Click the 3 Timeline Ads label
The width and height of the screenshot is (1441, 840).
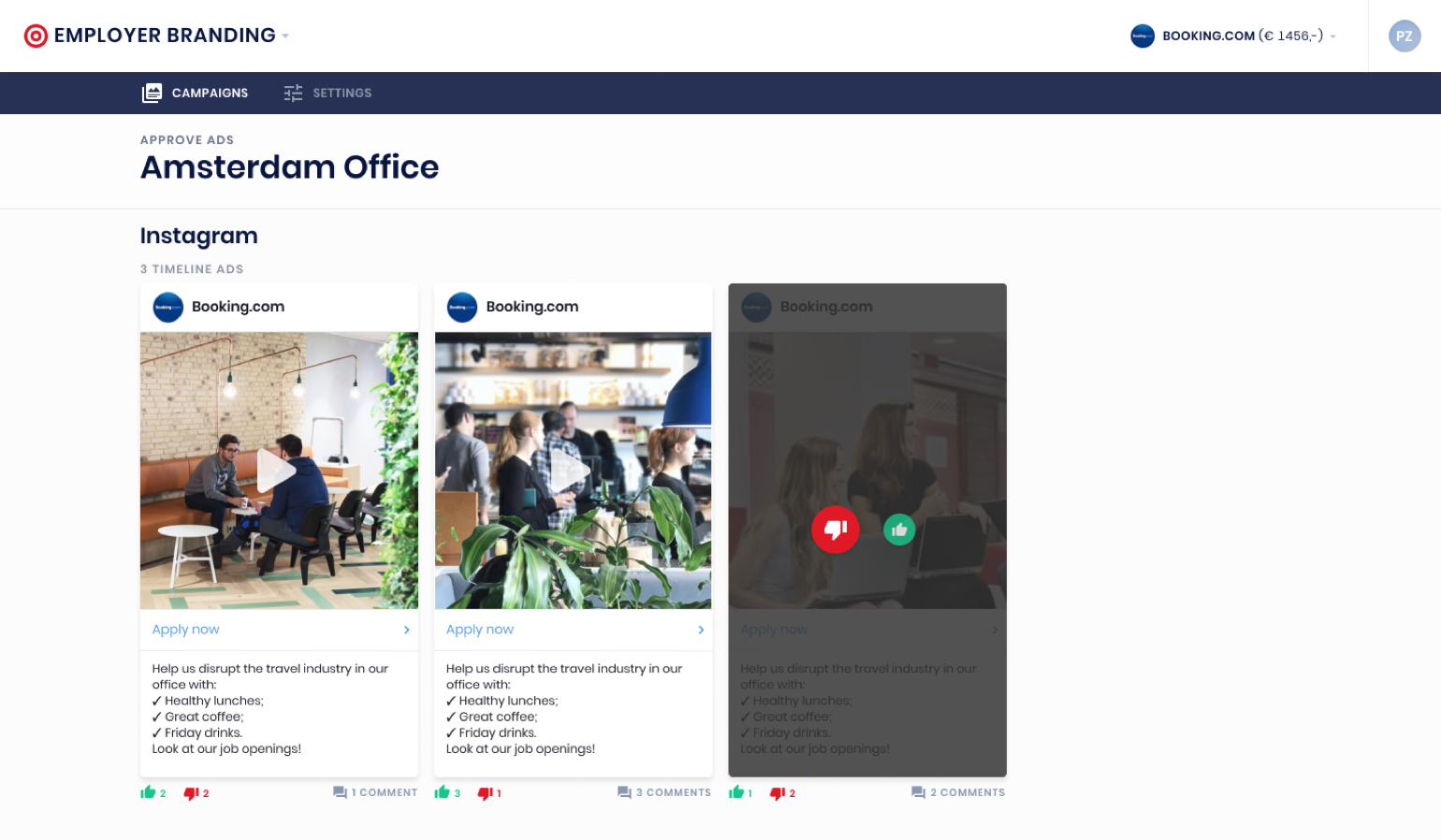[192, 268]
